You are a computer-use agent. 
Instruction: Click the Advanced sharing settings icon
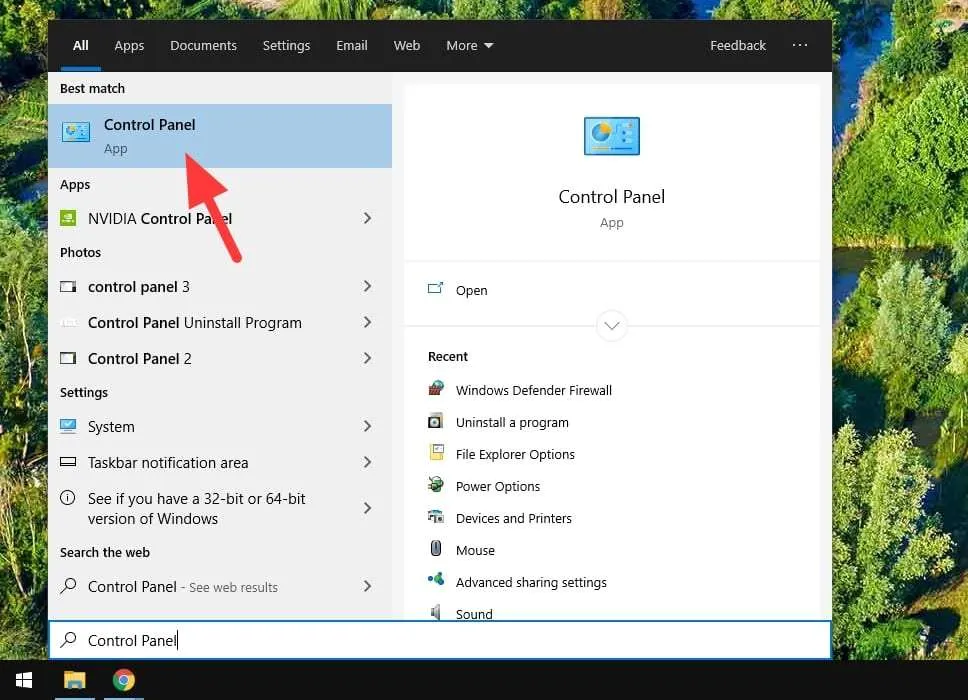[x=436, y=580]
